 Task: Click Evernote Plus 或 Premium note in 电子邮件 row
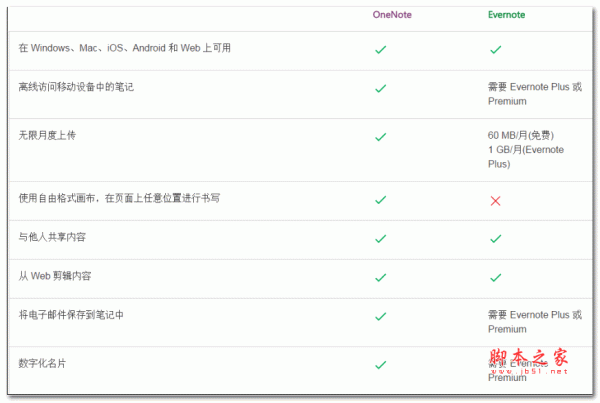click(x=535, y=322)
